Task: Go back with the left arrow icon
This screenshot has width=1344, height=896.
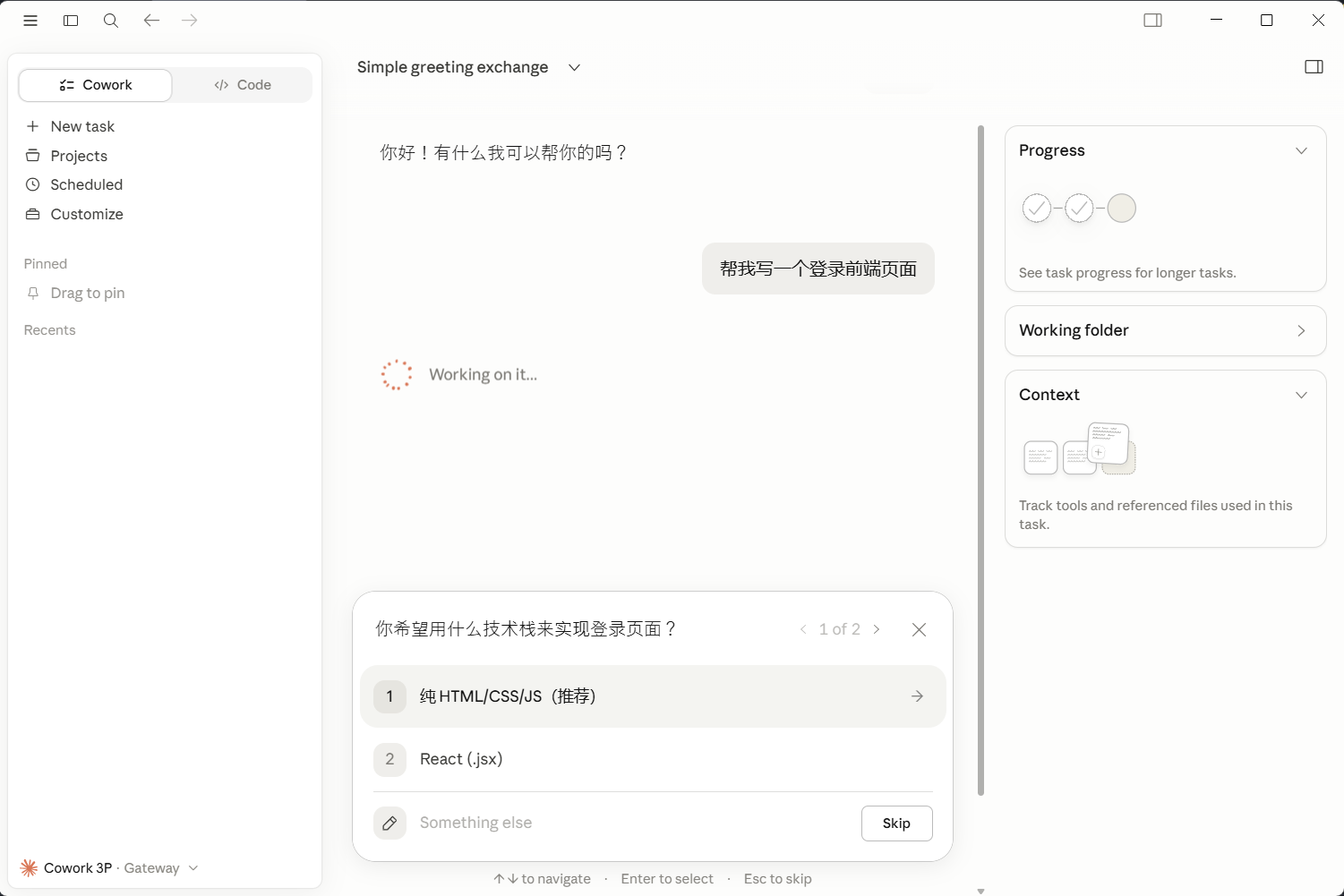Action: pyautogui.click(x=151, y=20)
